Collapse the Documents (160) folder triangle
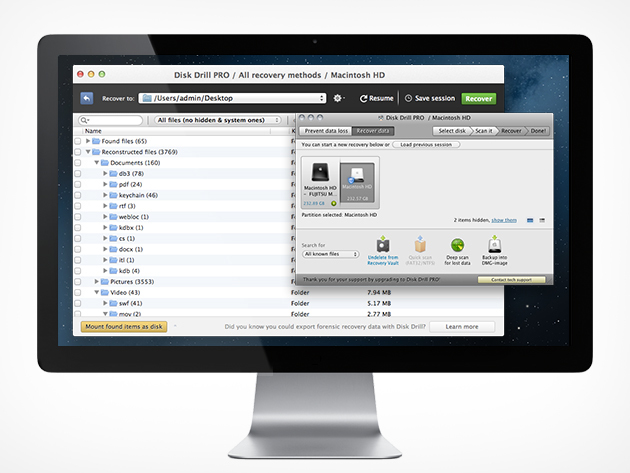The image size is (630, 473). 96,162
